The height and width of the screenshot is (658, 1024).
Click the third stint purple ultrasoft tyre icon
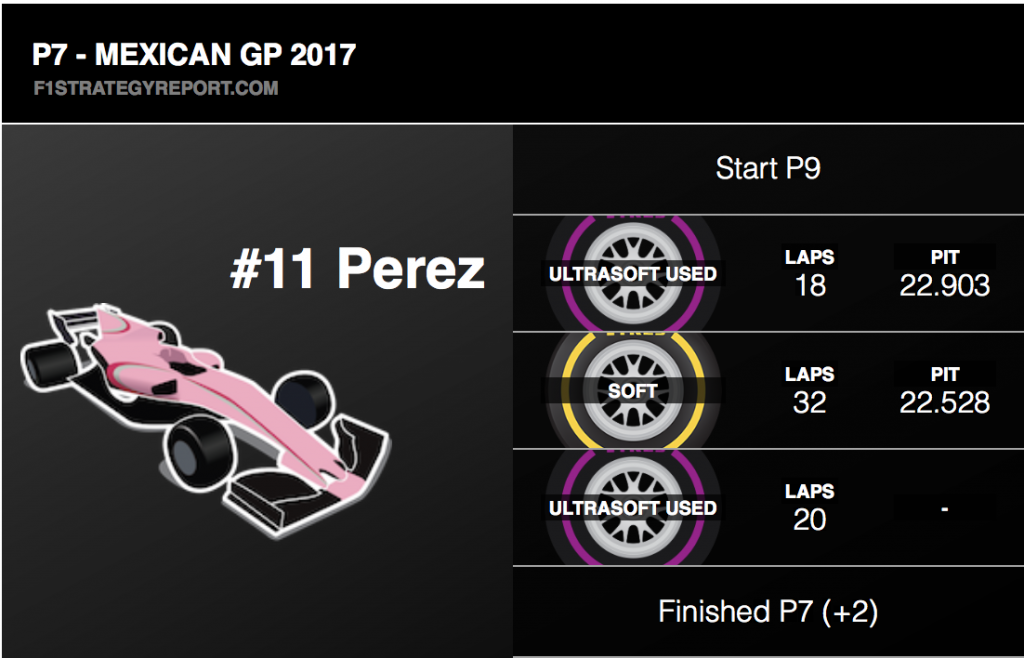pos(633,507)
